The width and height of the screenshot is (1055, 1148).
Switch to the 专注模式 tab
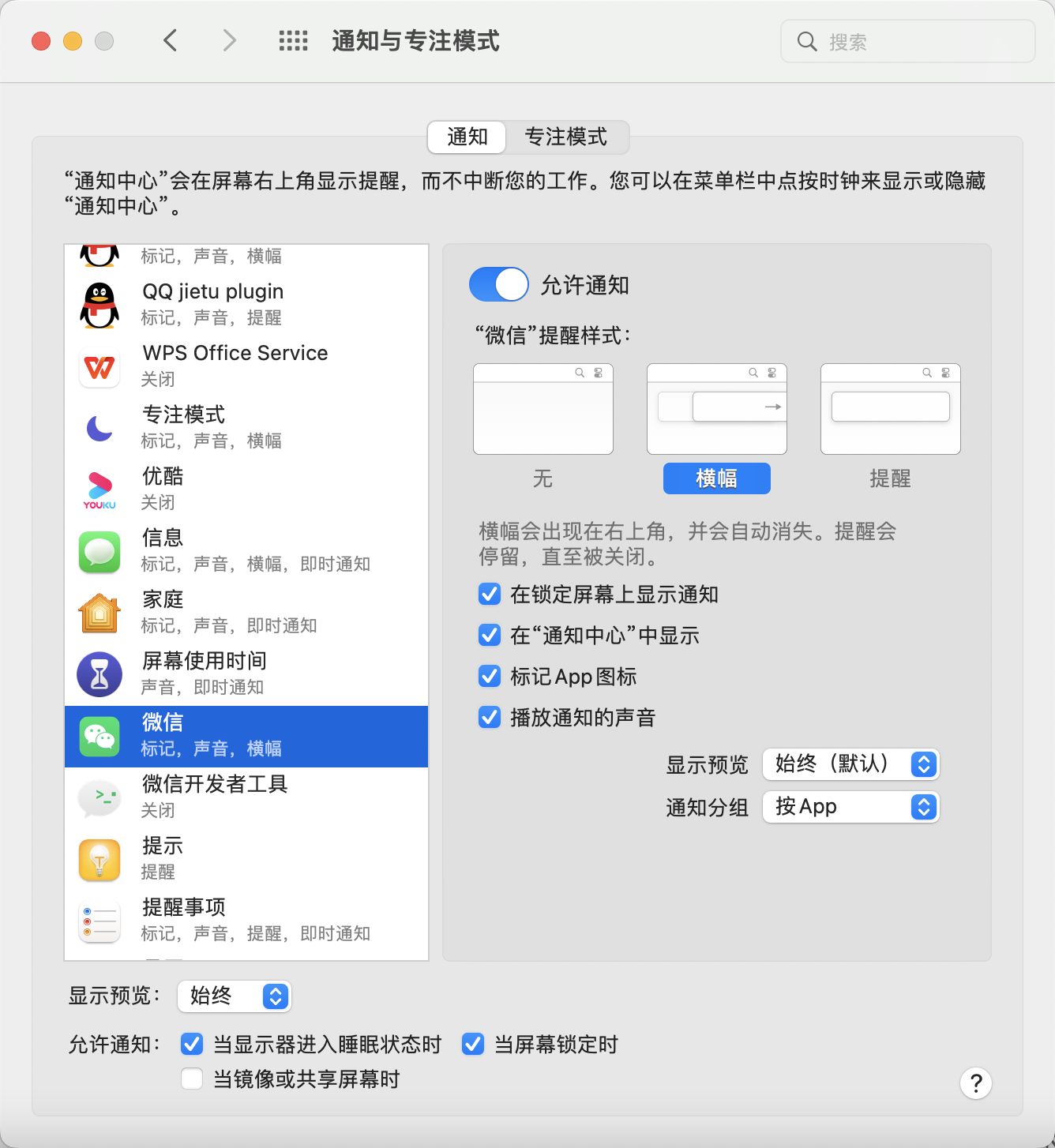[x=566, y=137]
